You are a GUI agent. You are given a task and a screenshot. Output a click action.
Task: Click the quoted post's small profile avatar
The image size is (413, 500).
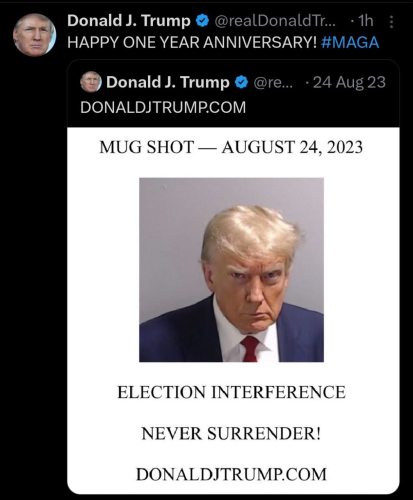point(91,82)
